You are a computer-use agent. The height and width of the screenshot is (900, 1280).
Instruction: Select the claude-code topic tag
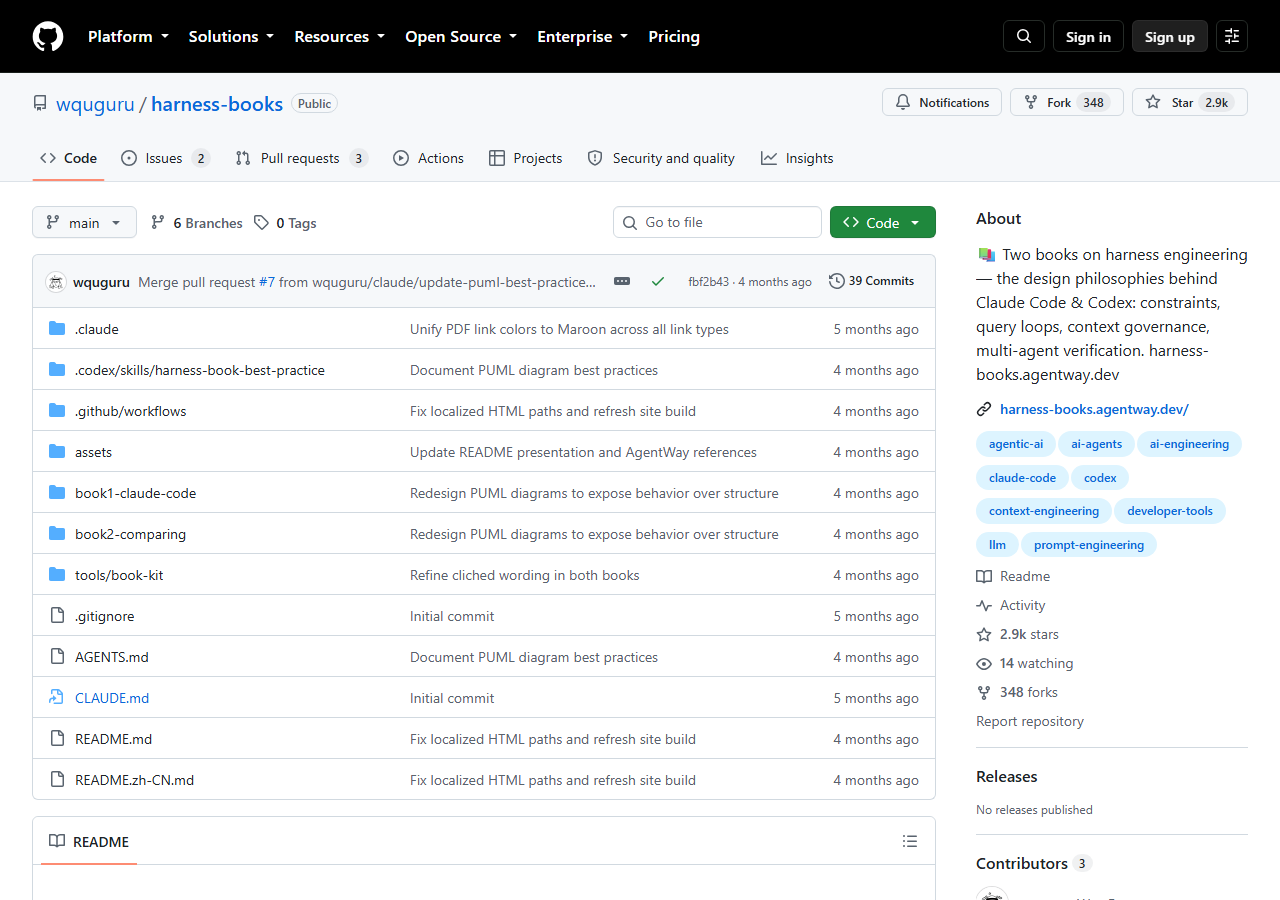1022,477
